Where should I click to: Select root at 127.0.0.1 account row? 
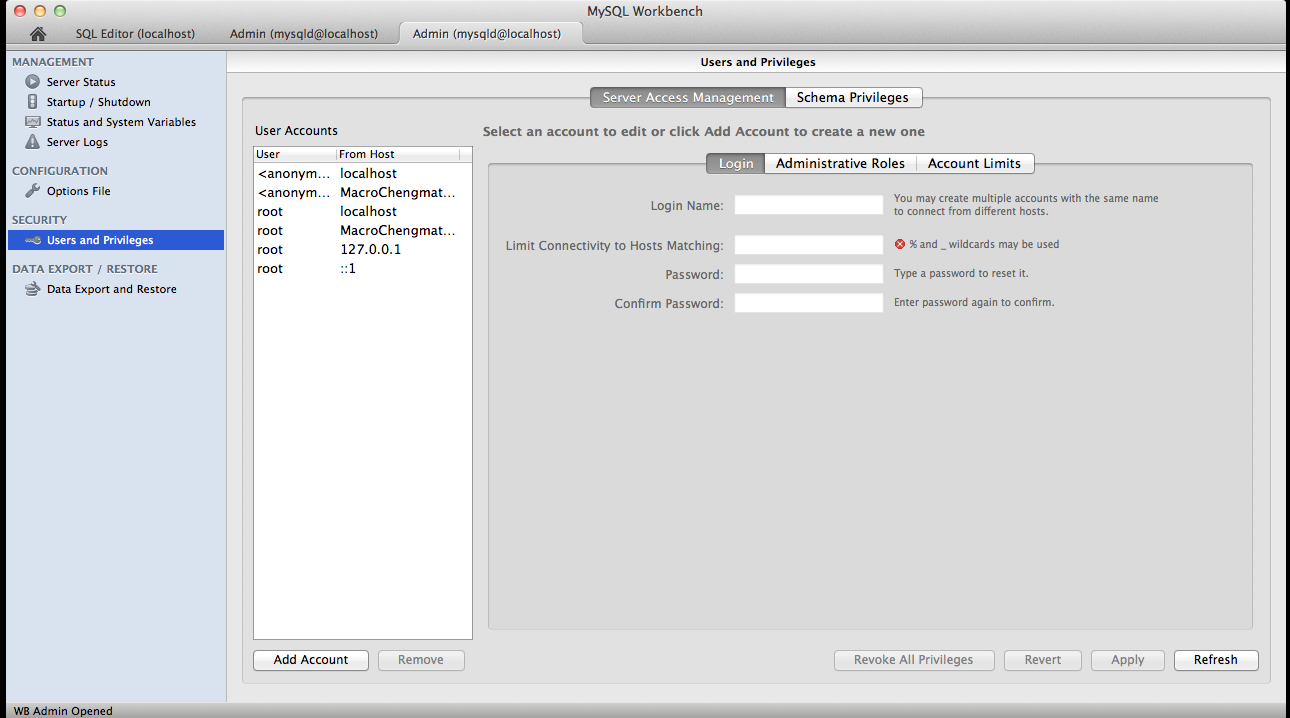tap(363, 249)
